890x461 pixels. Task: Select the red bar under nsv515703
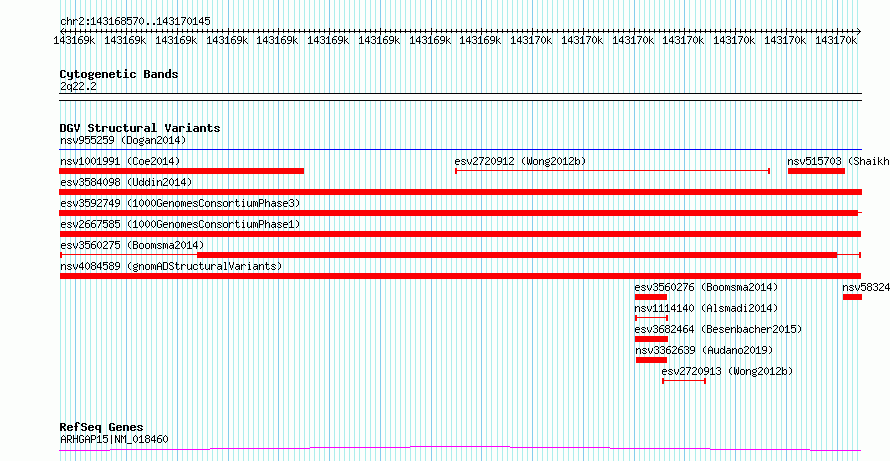816,171
